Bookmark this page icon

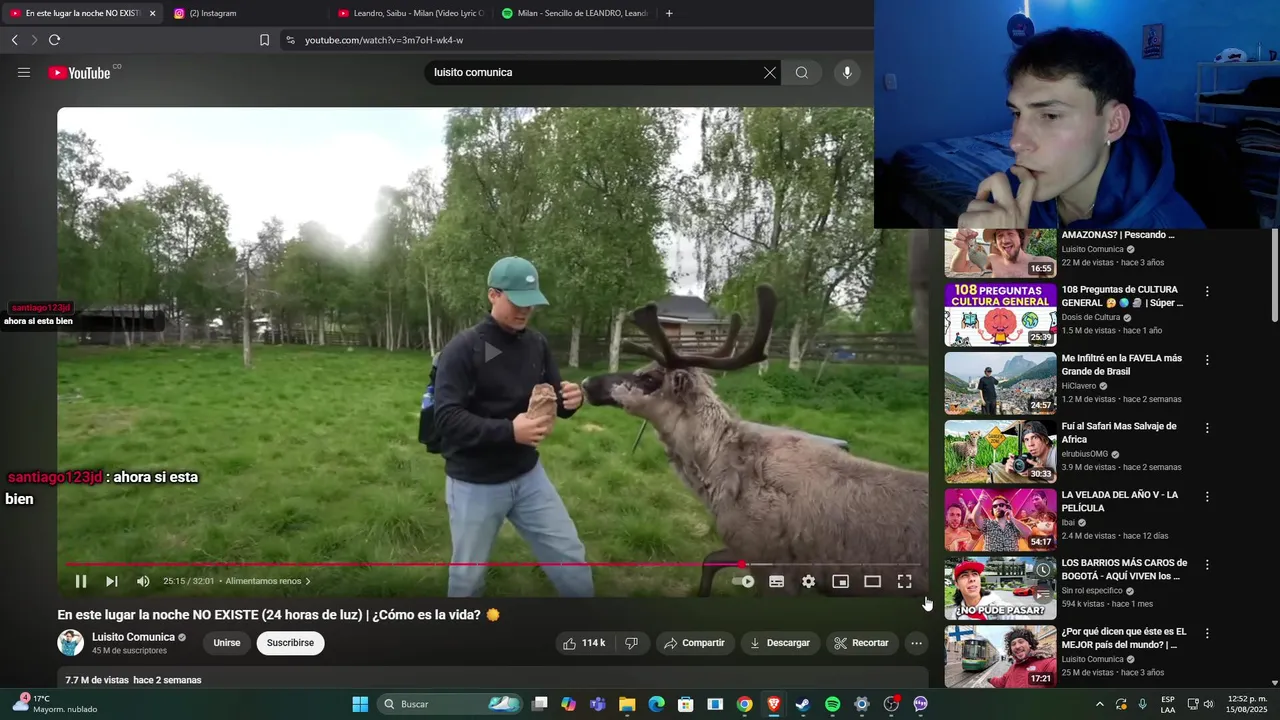point(264,40)
